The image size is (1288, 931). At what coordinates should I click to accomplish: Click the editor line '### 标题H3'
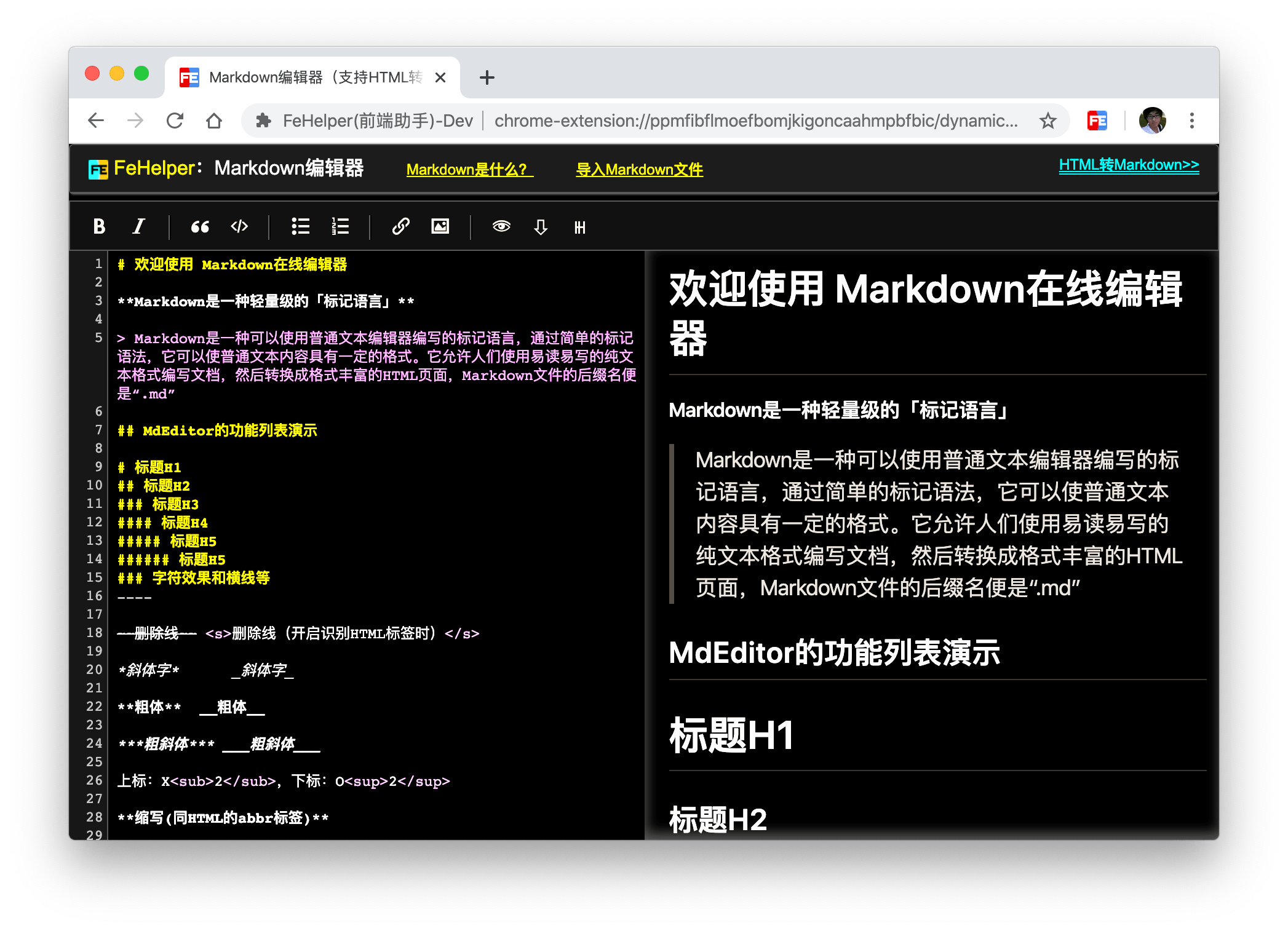point(158,504)
